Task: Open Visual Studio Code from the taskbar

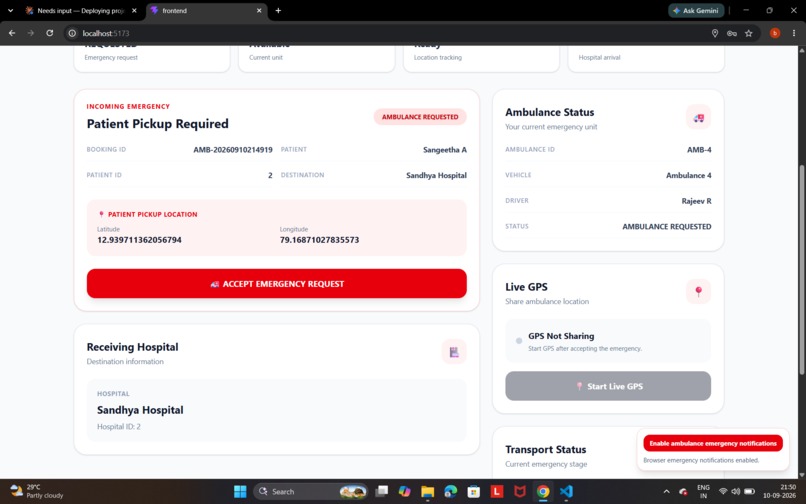Action: [x=566, y=491]
